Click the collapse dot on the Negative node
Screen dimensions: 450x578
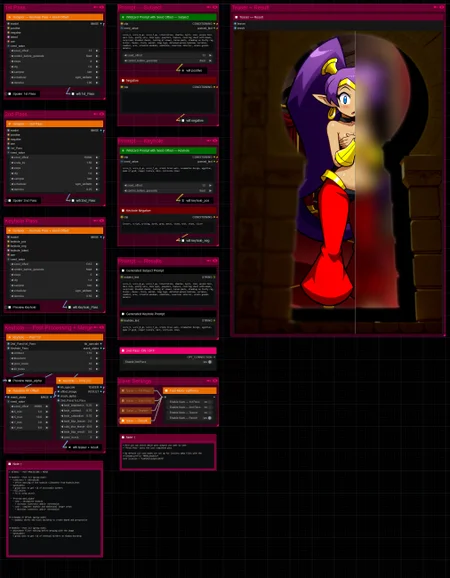point(123,80)
